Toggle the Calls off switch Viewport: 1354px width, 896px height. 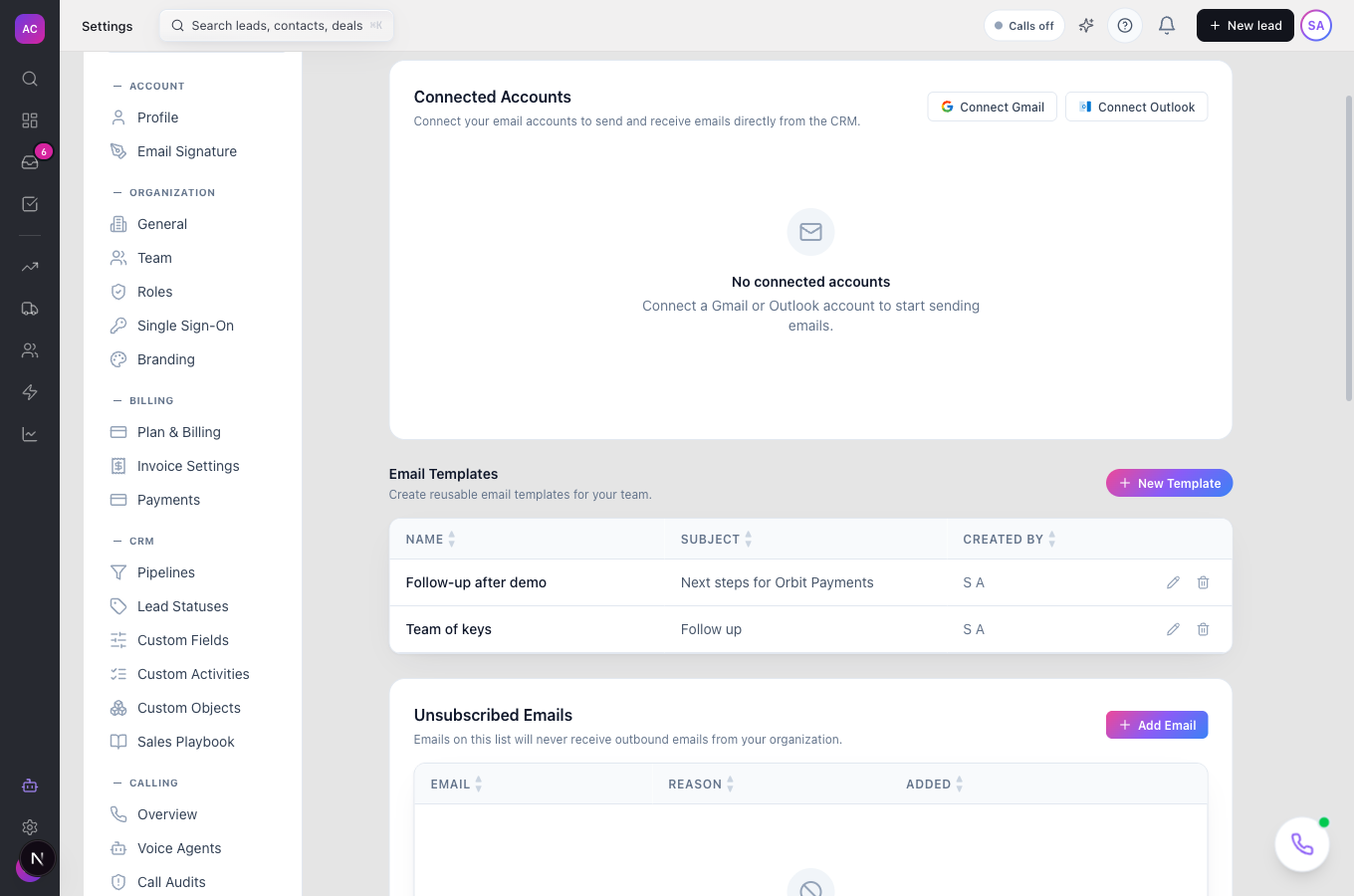point(1024,26)
